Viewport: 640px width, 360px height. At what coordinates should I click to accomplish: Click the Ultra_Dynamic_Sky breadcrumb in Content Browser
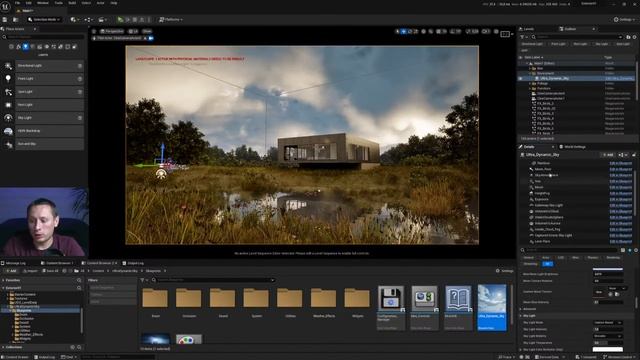124,271
